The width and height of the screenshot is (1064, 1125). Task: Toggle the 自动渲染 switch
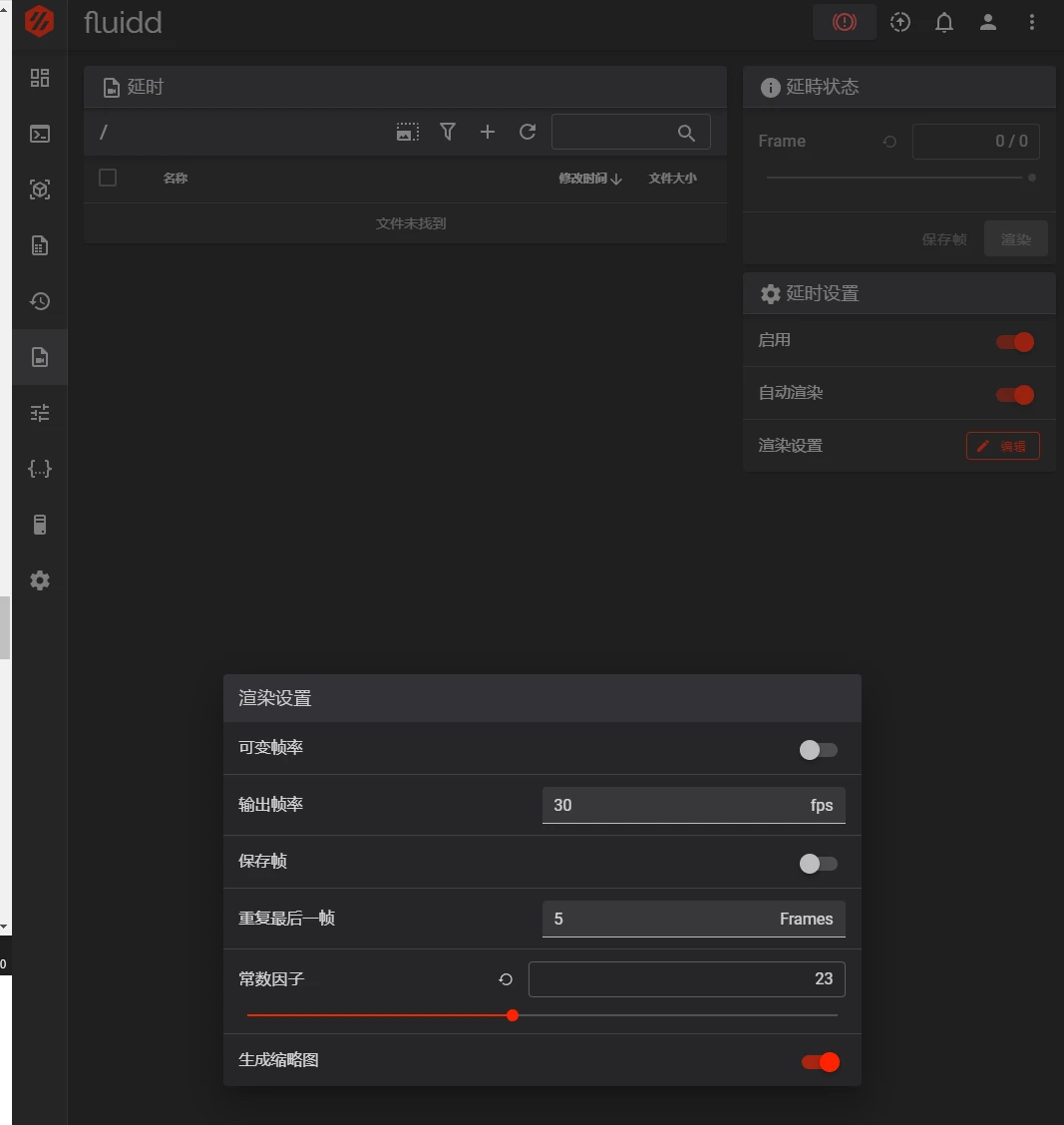(x=1015, y=395)
